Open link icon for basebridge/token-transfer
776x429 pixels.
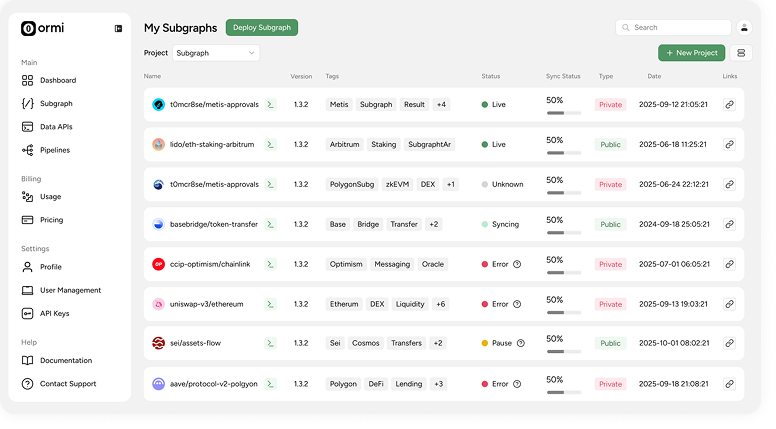click(729, 224)
